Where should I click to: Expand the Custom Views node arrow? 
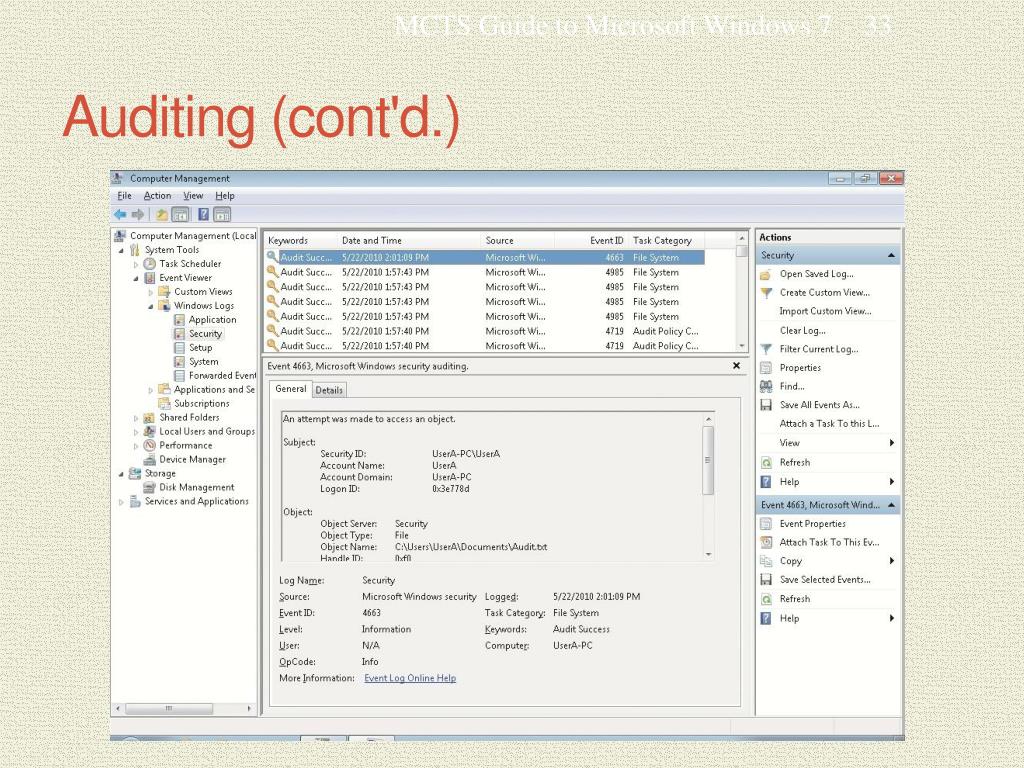(151, 293)
